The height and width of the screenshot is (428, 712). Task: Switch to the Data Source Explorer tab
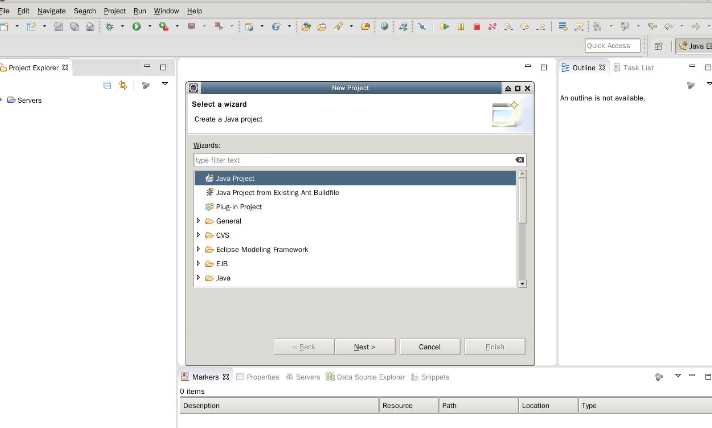pyautogui.click(x=366, y=377)
